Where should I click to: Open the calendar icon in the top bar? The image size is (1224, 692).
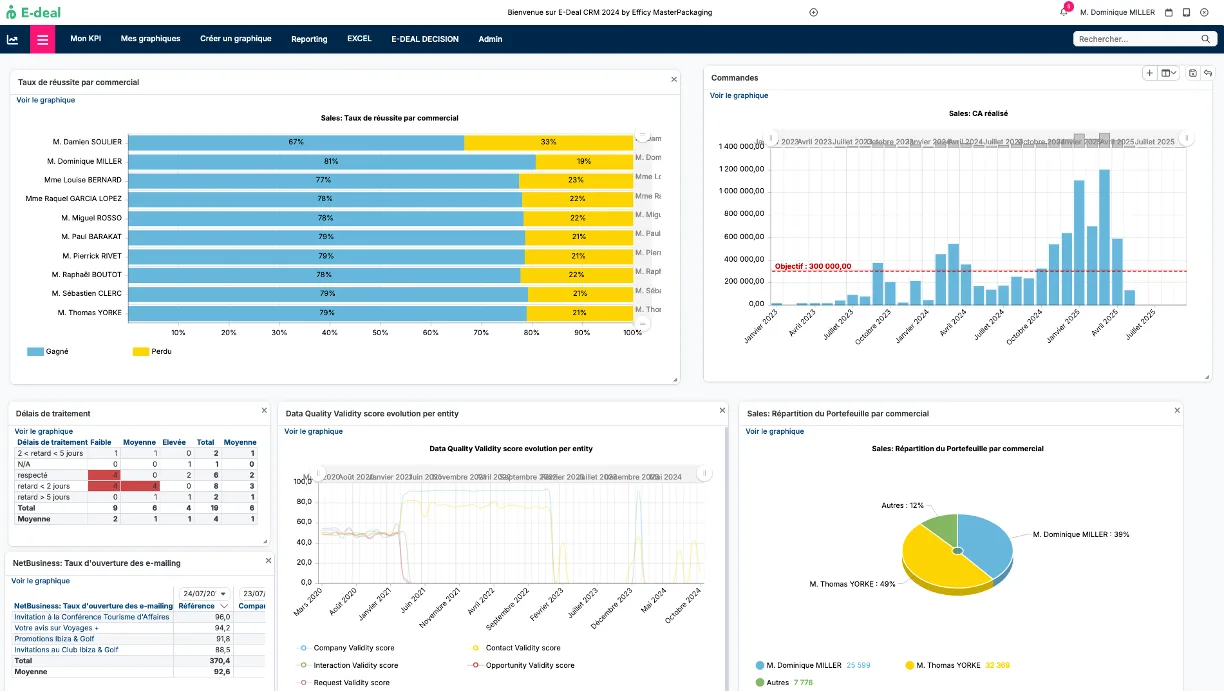click(1167, 12)
